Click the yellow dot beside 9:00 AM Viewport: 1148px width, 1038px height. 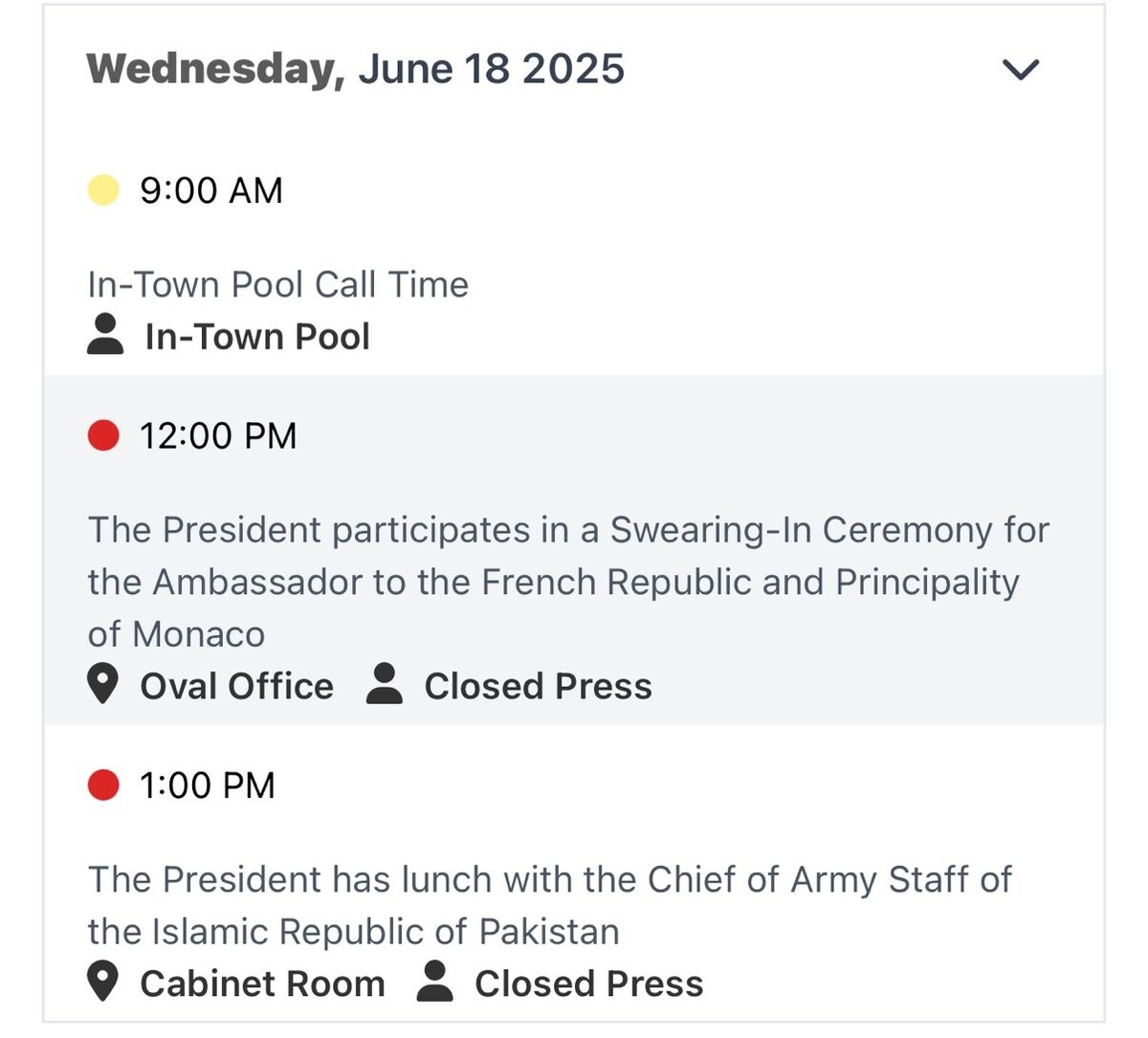pos(103,190)
